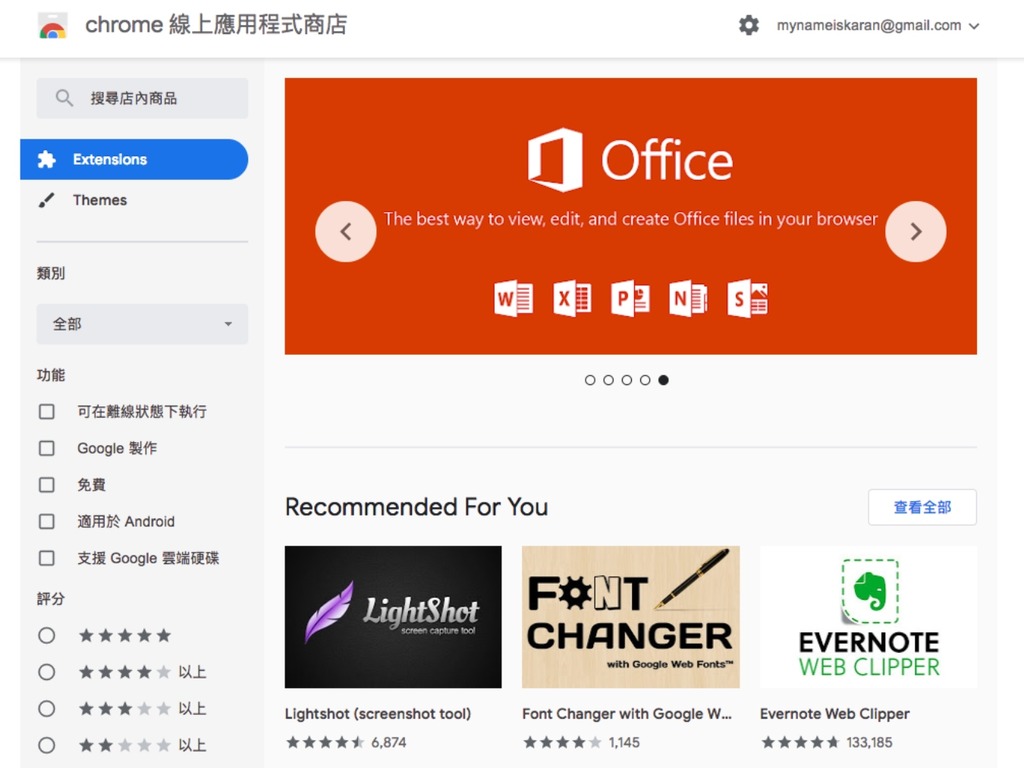
Task: Open Lightshot (screenshot tool) title link
Action: [x=377, y=714]
